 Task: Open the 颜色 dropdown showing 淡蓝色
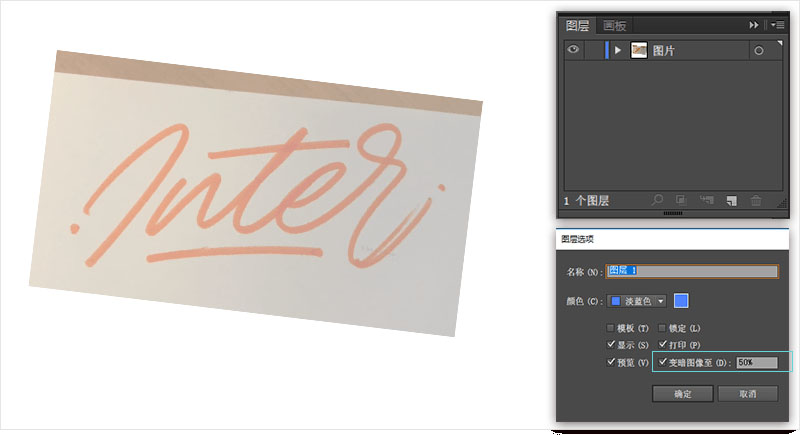point(638,301)
